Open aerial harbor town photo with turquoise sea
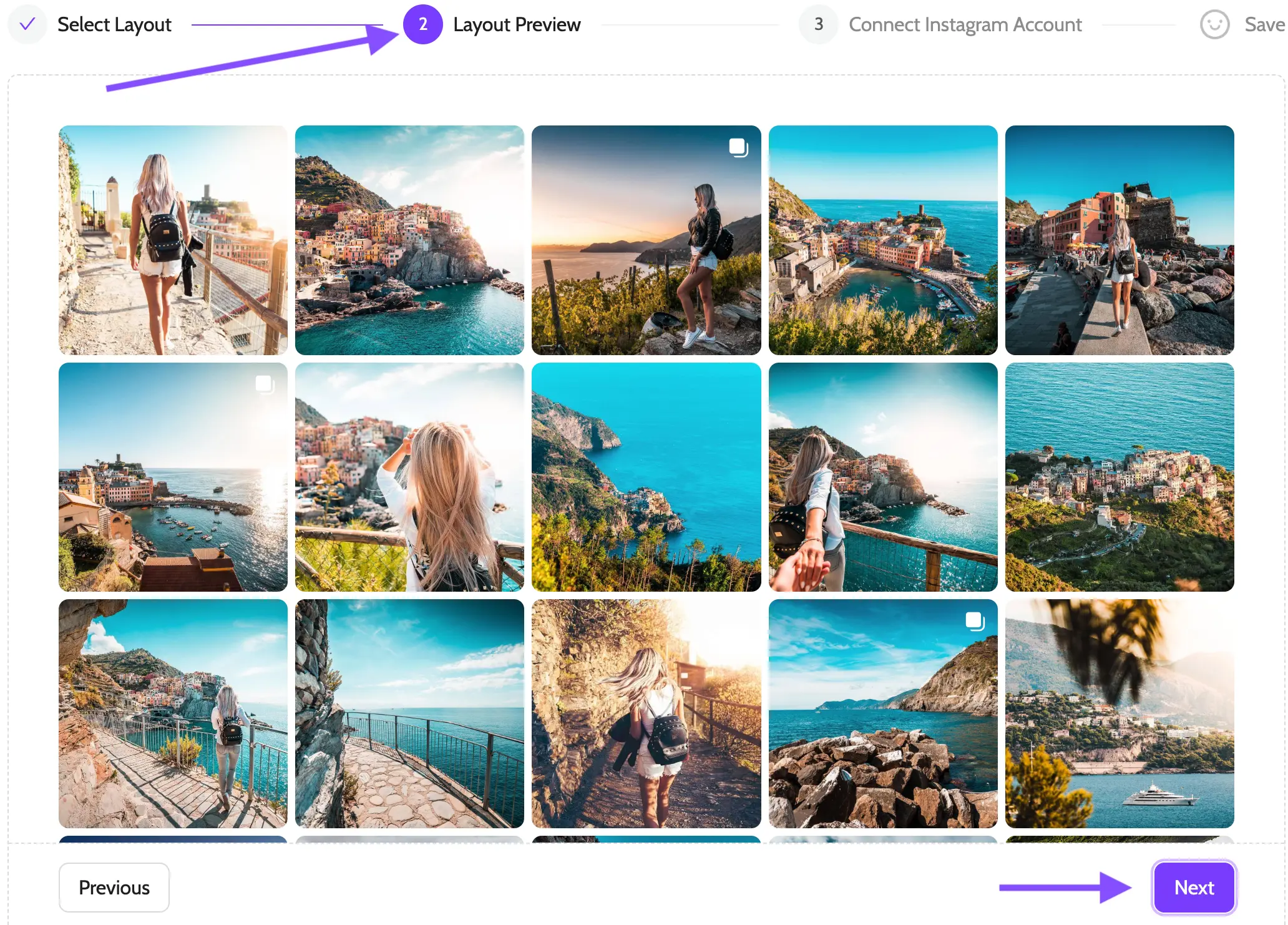The image size is (1288, 925). point(882,240)
